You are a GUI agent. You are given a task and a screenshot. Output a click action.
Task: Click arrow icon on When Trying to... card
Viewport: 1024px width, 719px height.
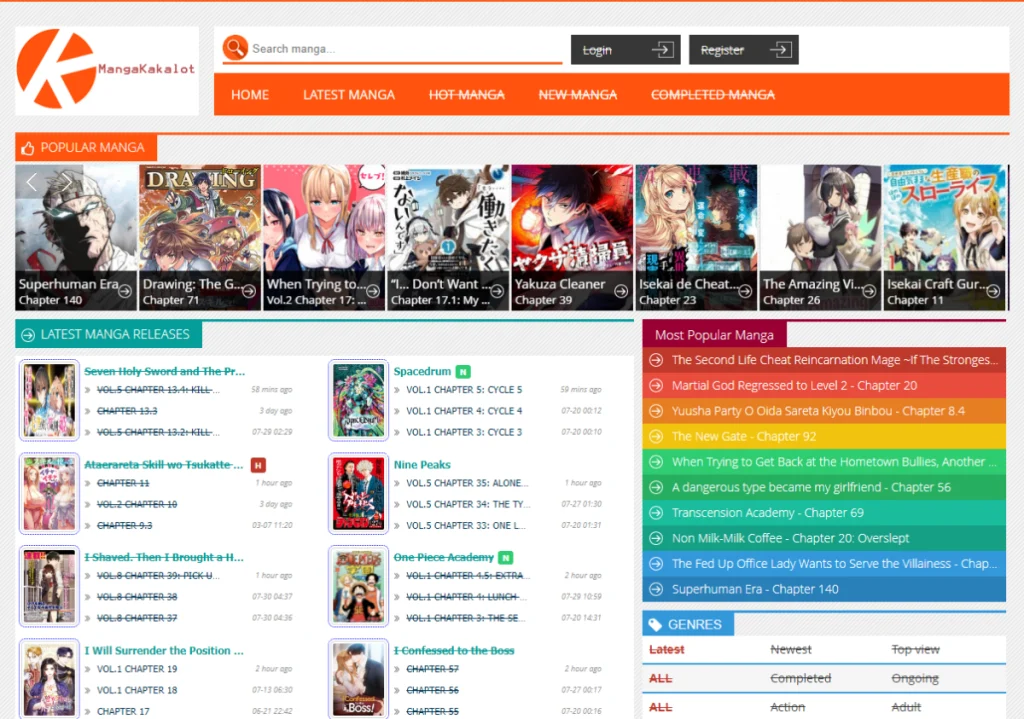[373, 291]
